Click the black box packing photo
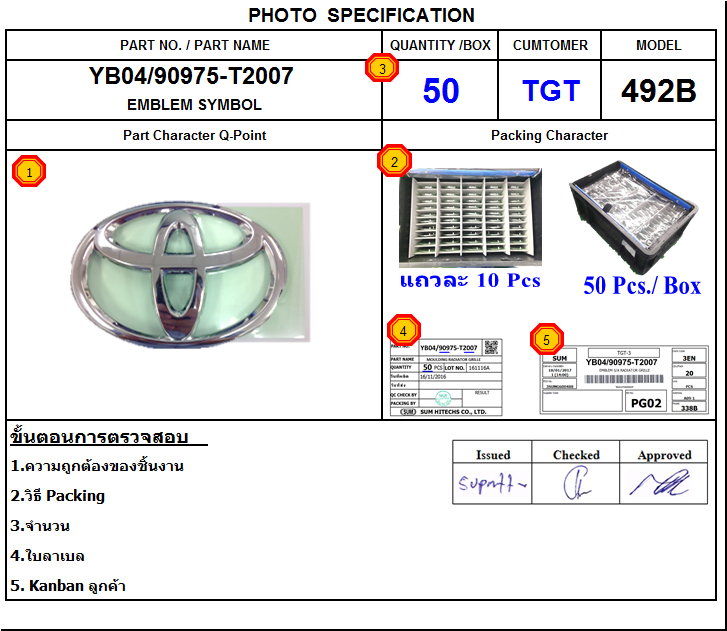The height and width of the screenshot is (631, 727). [x=633, y=217]
